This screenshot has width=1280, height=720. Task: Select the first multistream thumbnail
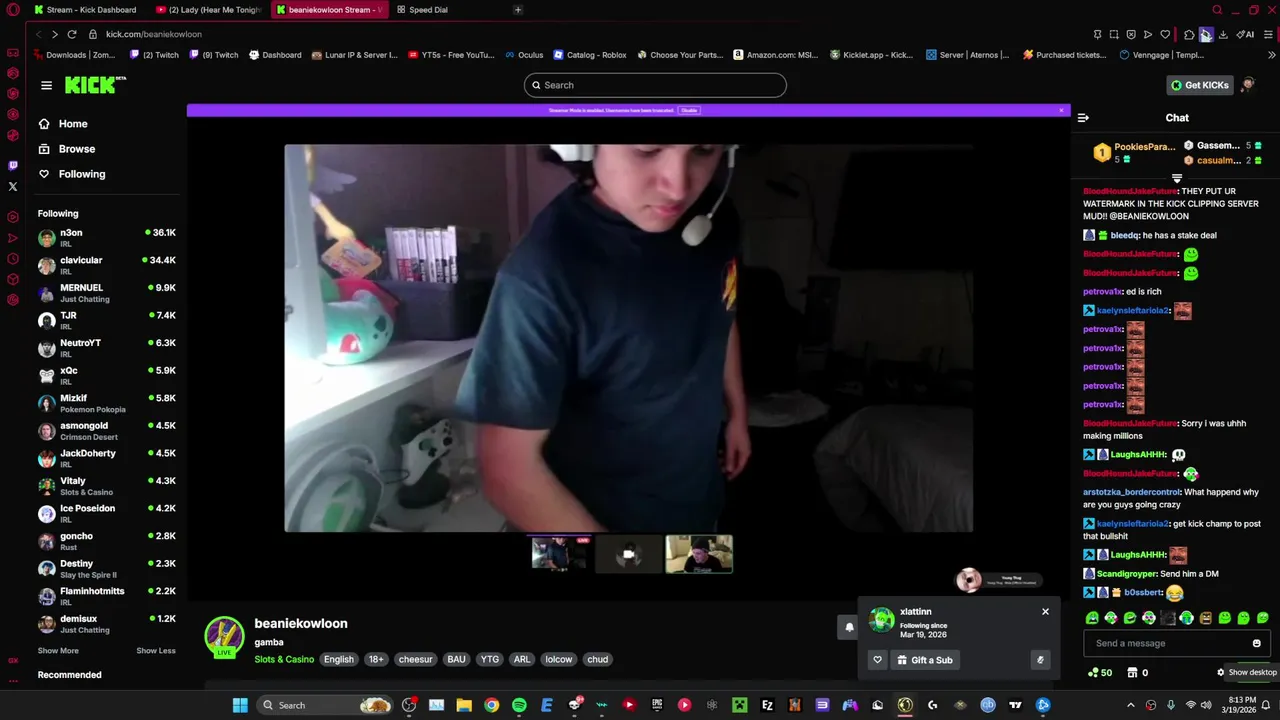point(560,554)
